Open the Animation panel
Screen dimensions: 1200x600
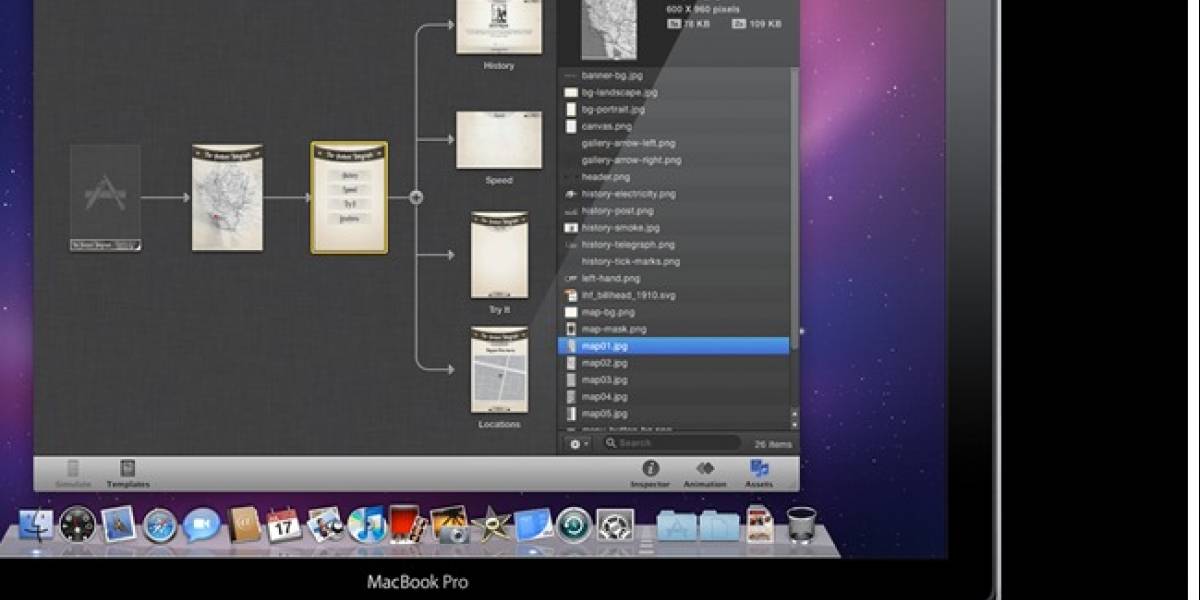705,474
